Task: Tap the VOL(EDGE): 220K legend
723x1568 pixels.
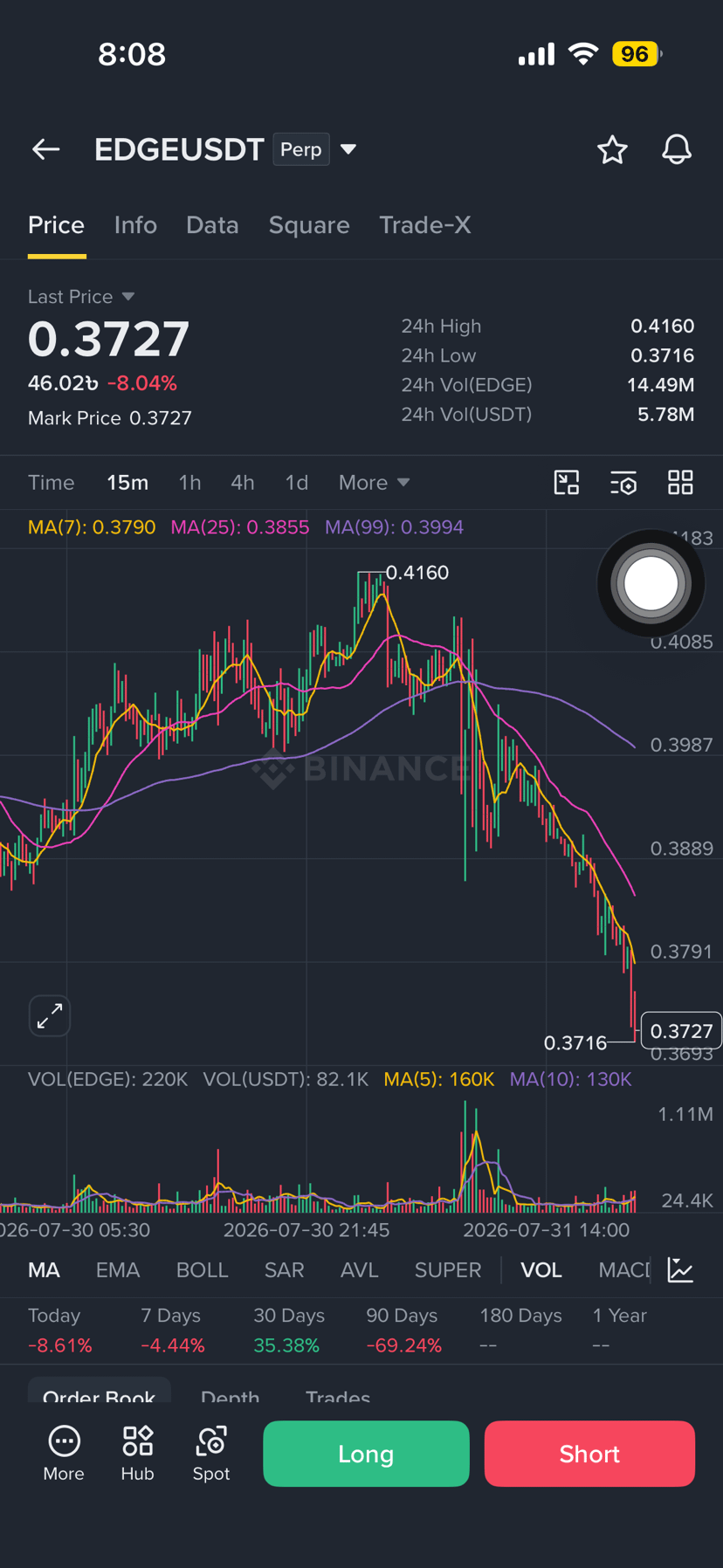Action: tap(108, 1079)
